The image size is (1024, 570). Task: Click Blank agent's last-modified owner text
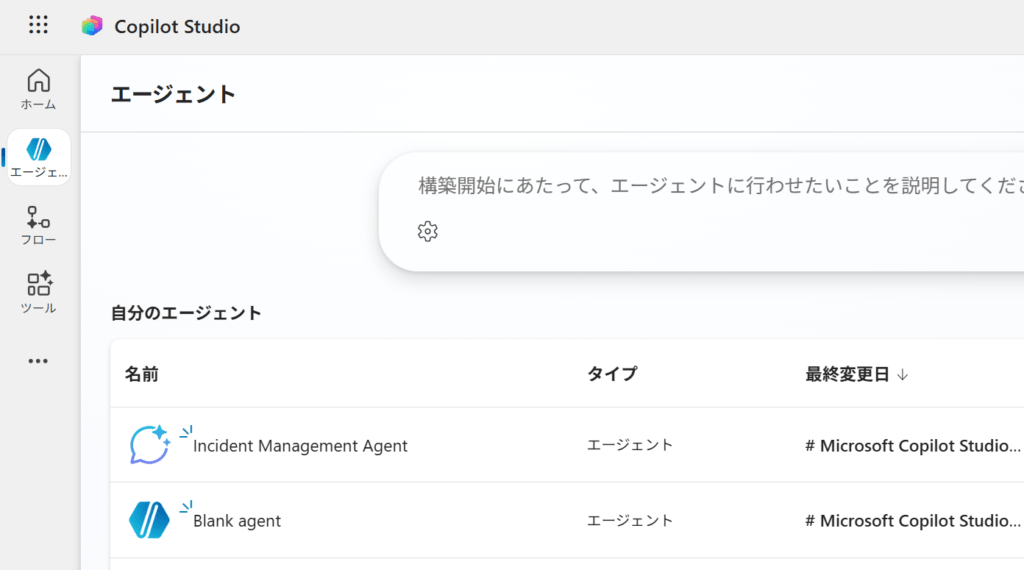[913, 520]
